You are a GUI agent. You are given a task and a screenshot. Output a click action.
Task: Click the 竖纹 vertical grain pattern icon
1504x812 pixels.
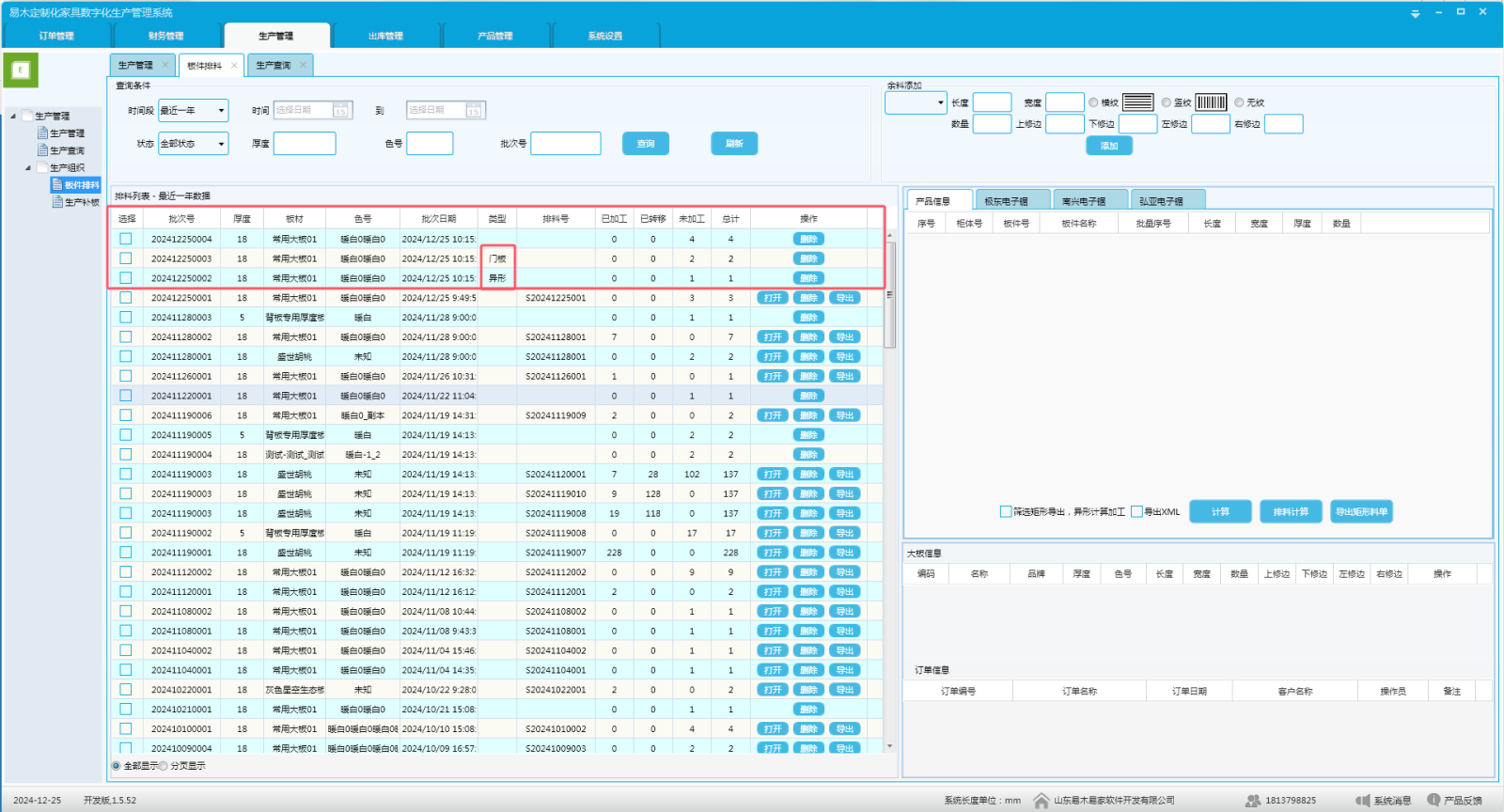pos(1211,102)
